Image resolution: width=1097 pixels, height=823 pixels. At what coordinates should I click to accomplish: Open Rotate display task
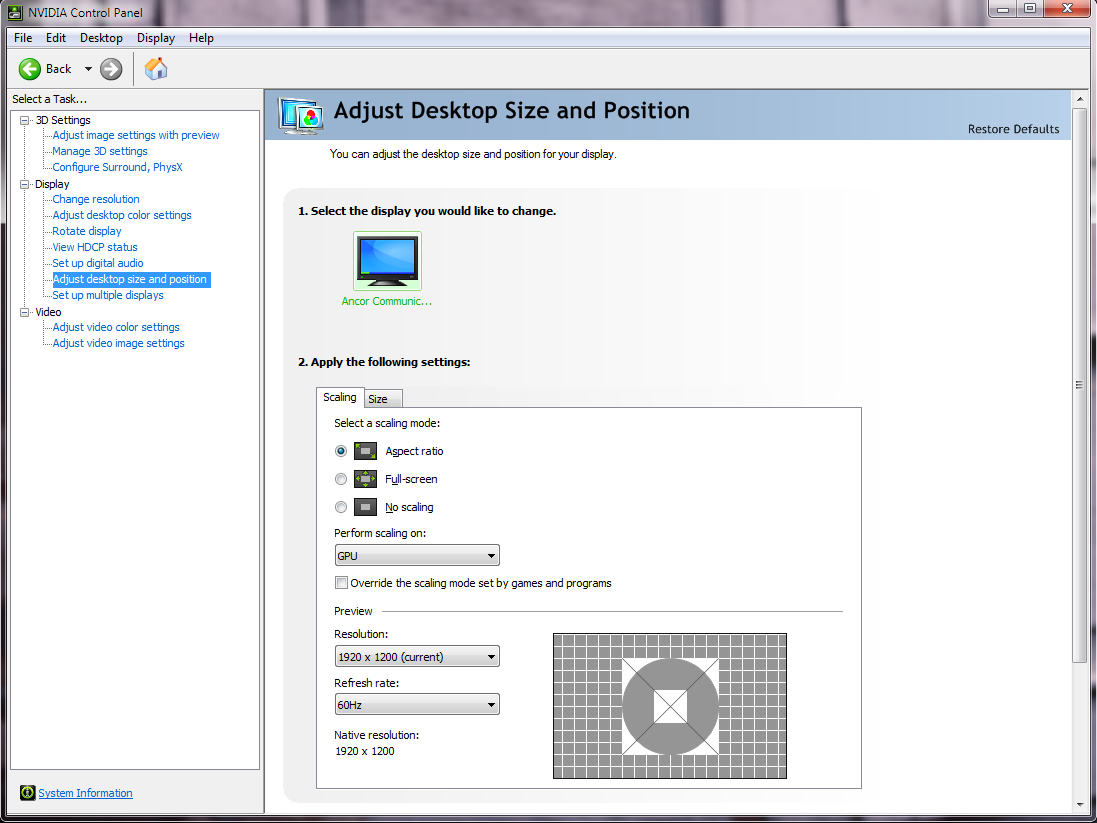87,232
